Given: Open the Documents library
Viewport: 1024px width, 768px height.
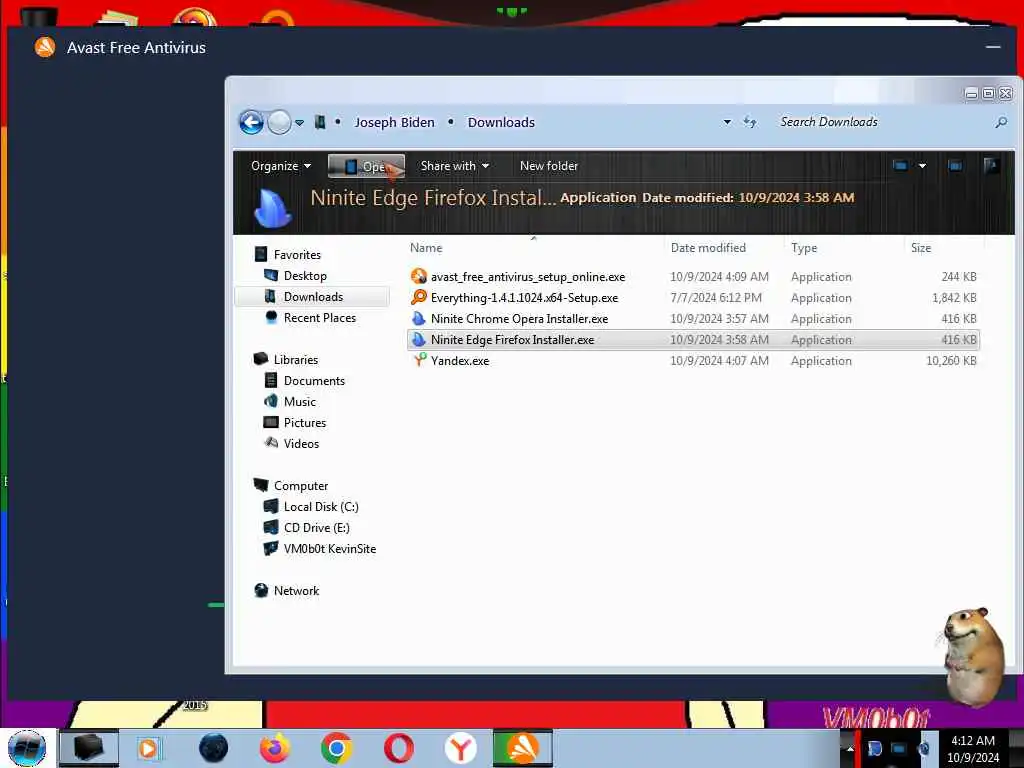Looking at the screenshot, I should point(313,381).
